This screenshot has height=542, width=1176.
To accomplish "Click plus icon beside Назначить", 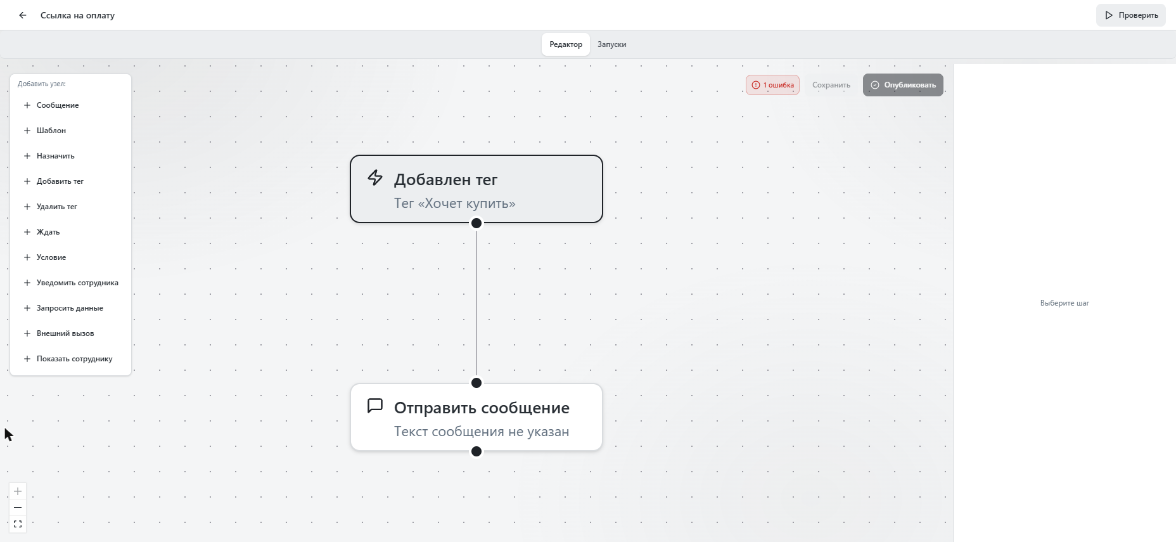I will (27, 156).
